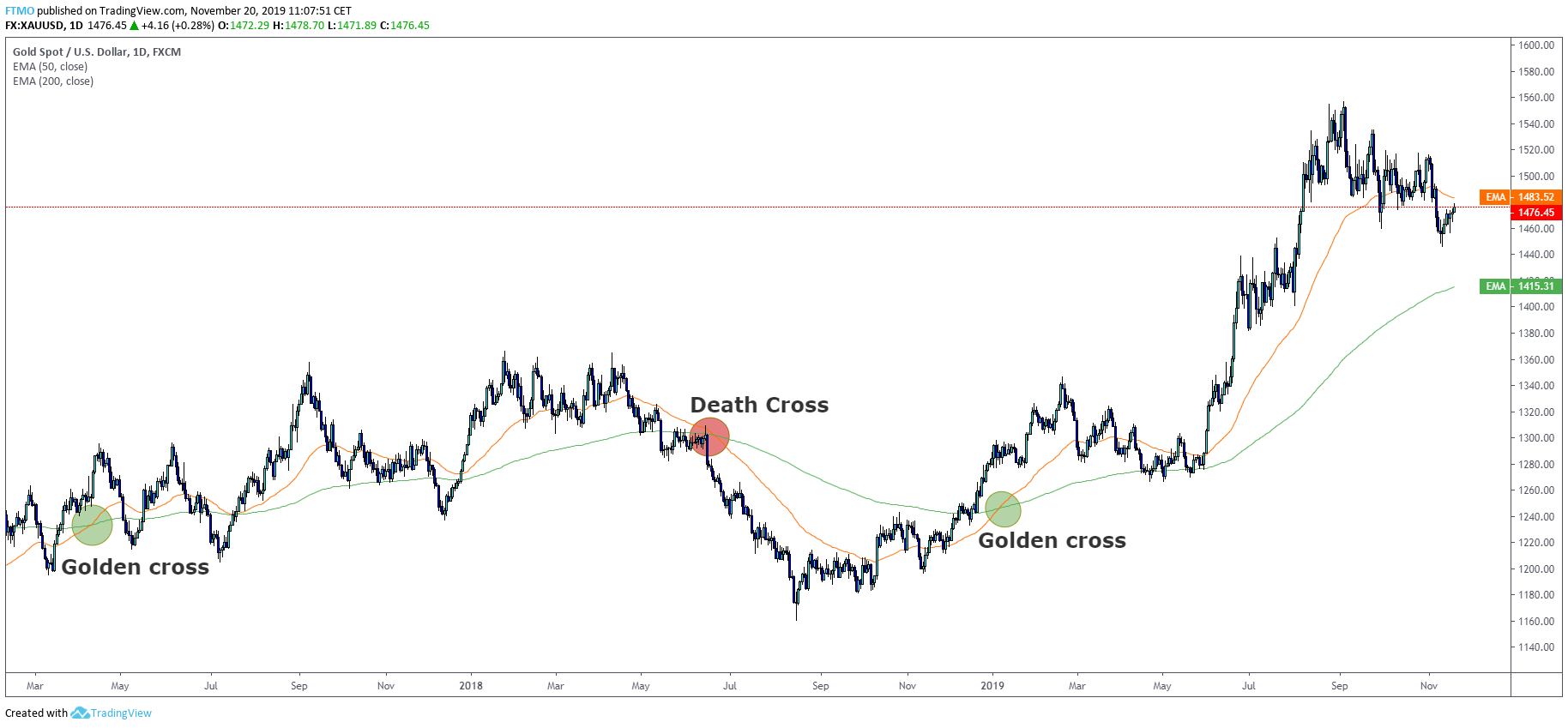The height and width of the screenshot is (728, 1568).
Task: Click the TradingView cloud logo icon
Action: pyautogui.click(x=80, y=713)
